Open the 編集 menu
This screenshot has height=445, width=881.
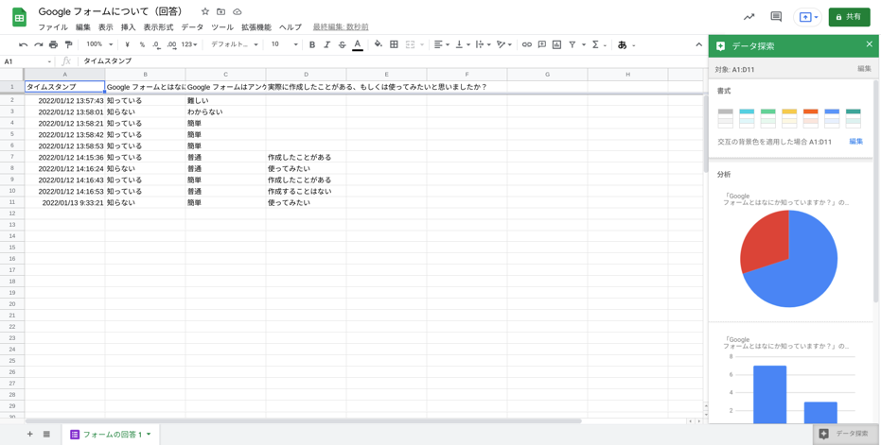pos(83,27)
